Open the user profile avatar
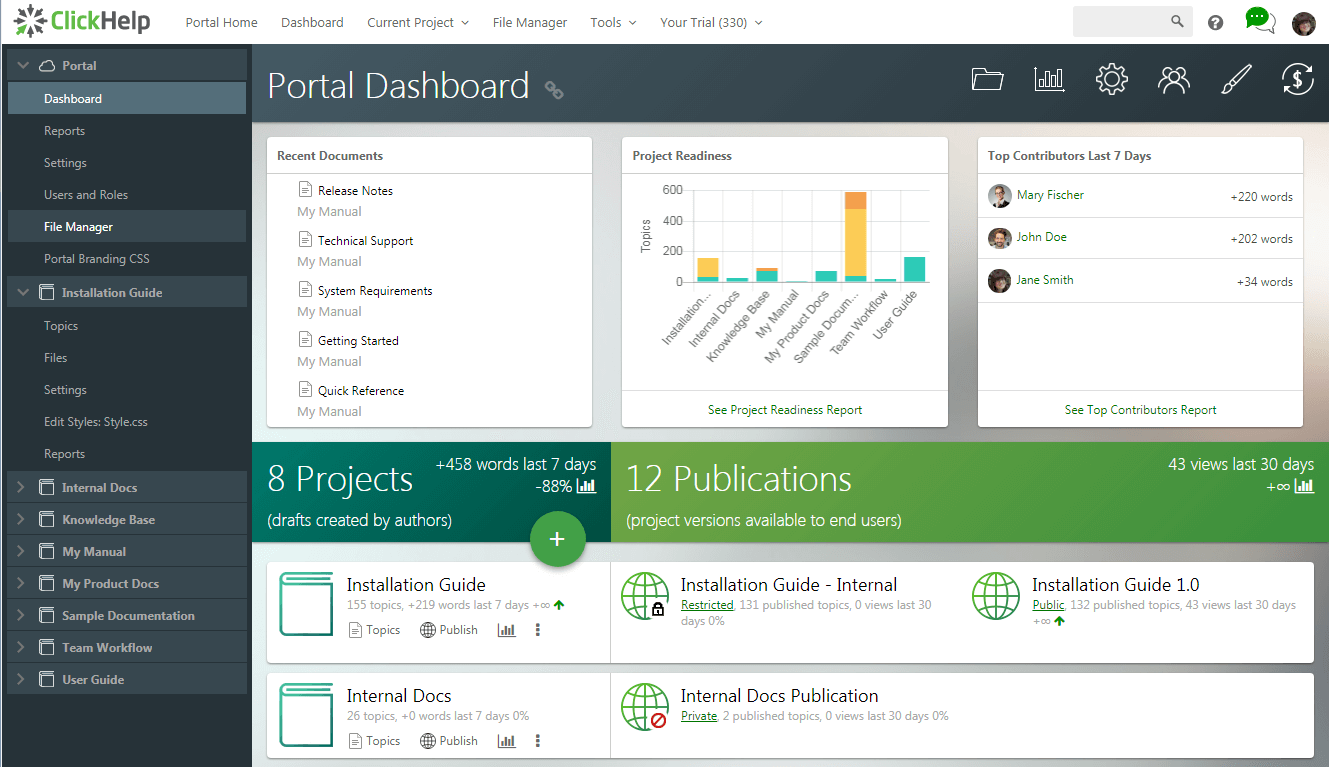The height and width of the screenshot is (767, 1329). (x=1303, y=23)
